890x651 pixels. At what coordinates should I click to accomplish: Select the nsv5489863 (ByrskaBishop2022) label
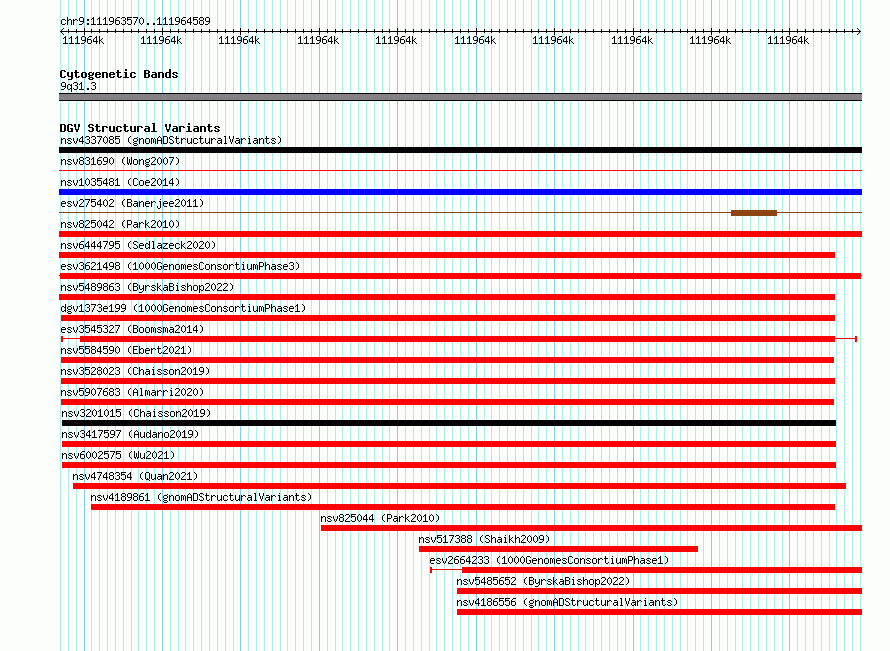[x=147, y=287]
